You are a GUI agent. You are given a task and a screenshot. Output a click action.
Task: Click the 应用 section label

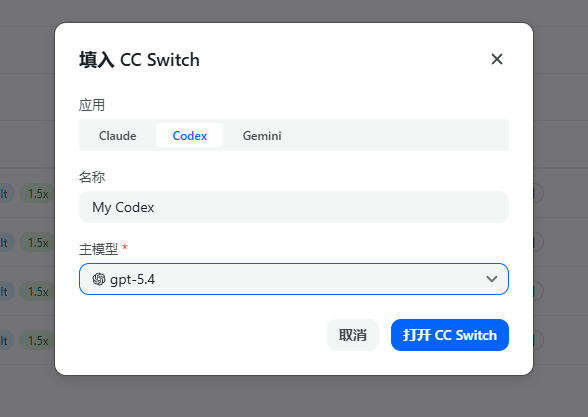pyautogui.click(x=92, y=105)
